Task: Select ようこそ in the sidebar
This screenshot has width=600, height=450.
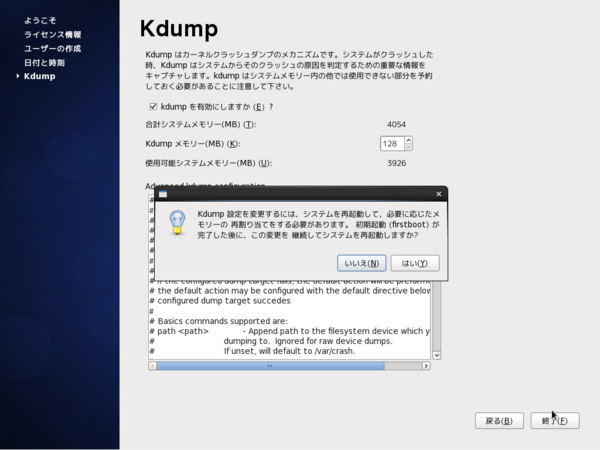Action: 40,20
